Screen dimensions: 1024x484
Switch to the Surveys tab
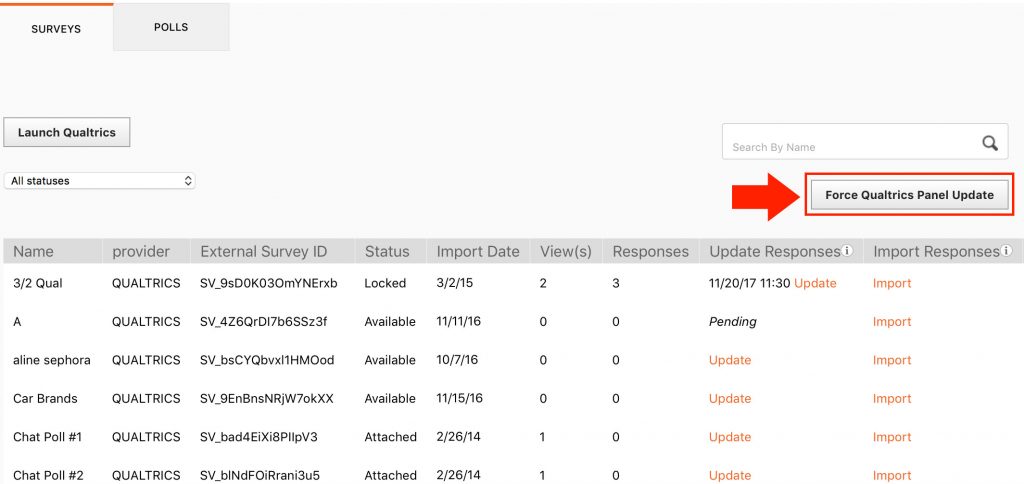56,29
